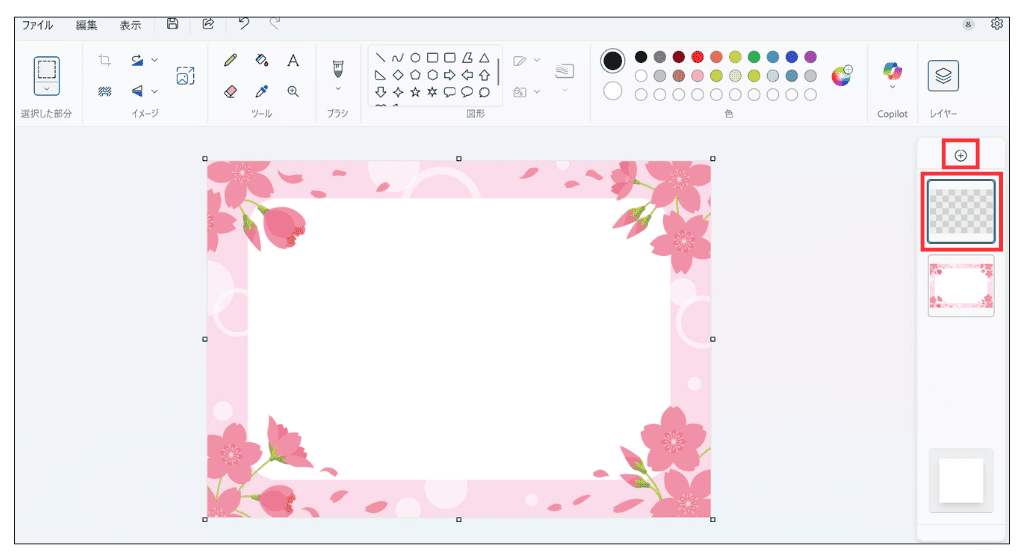This screenshot has height=558, width=1024.
Task: Click the user account avatar icon
Action: point(968,25)
